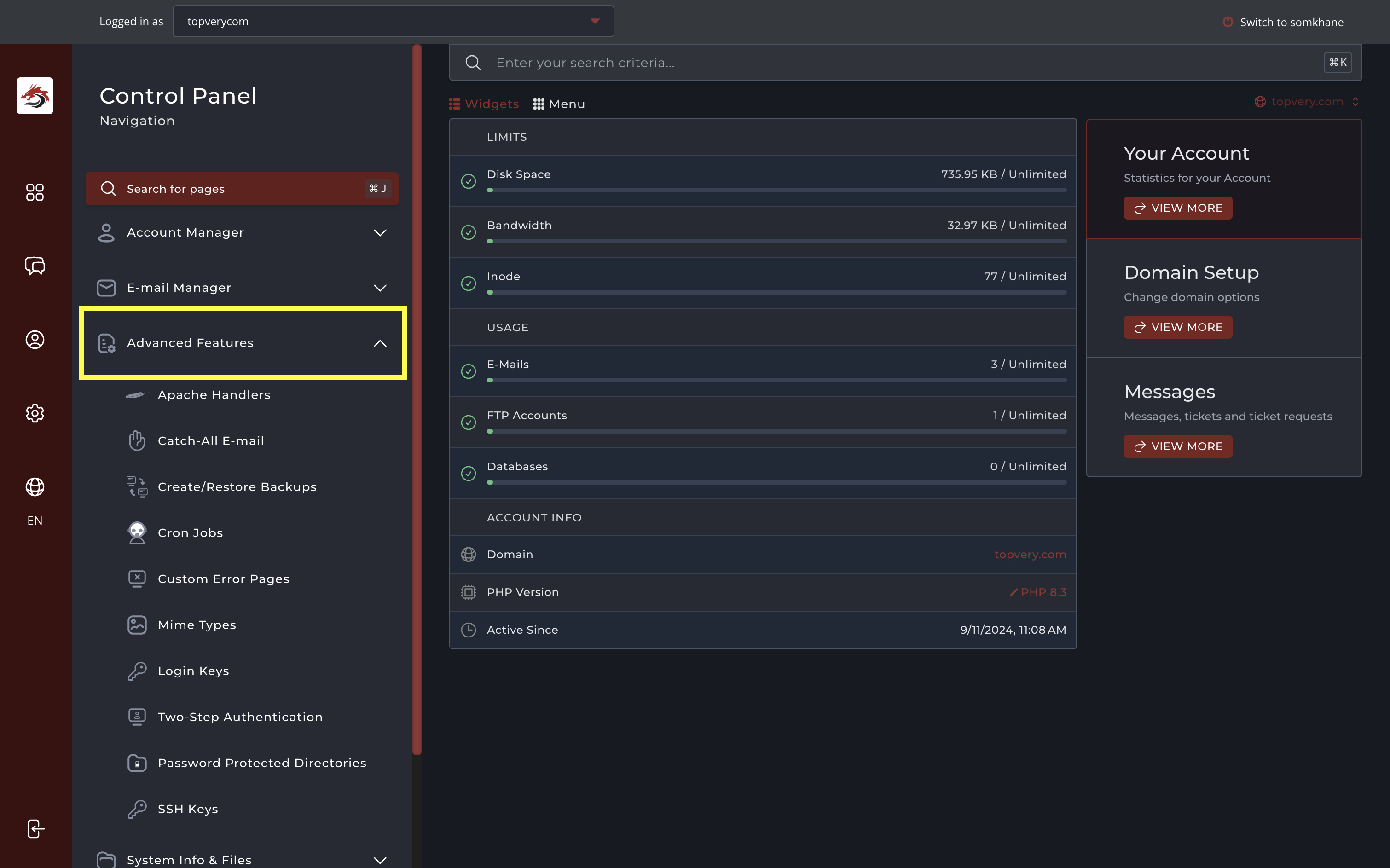Open topvery.com domain selector
Image resolution: width=1390 pixels, height=868 pixels.
1306,102
